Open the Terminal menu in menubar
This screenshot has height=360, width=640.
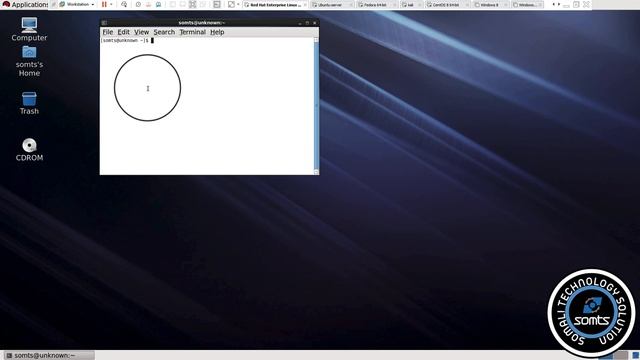tap(192, 32)
